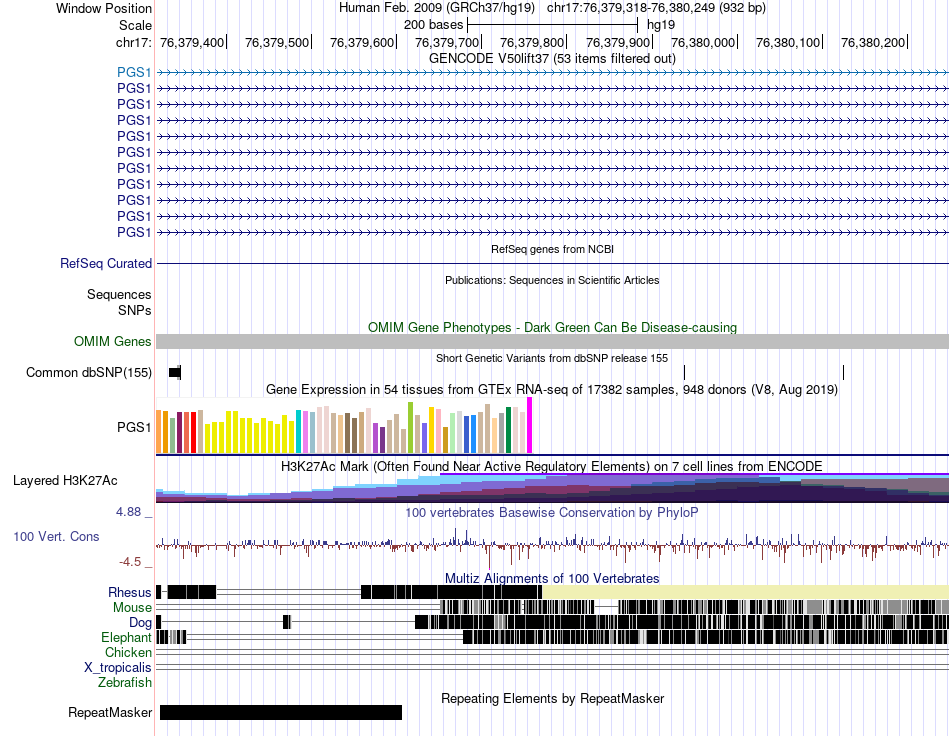Viewport: 950px width, 736px height.
Task: Click 'Repeating Elements by RepeatMasker' title
Action: (x=552, y=699)
